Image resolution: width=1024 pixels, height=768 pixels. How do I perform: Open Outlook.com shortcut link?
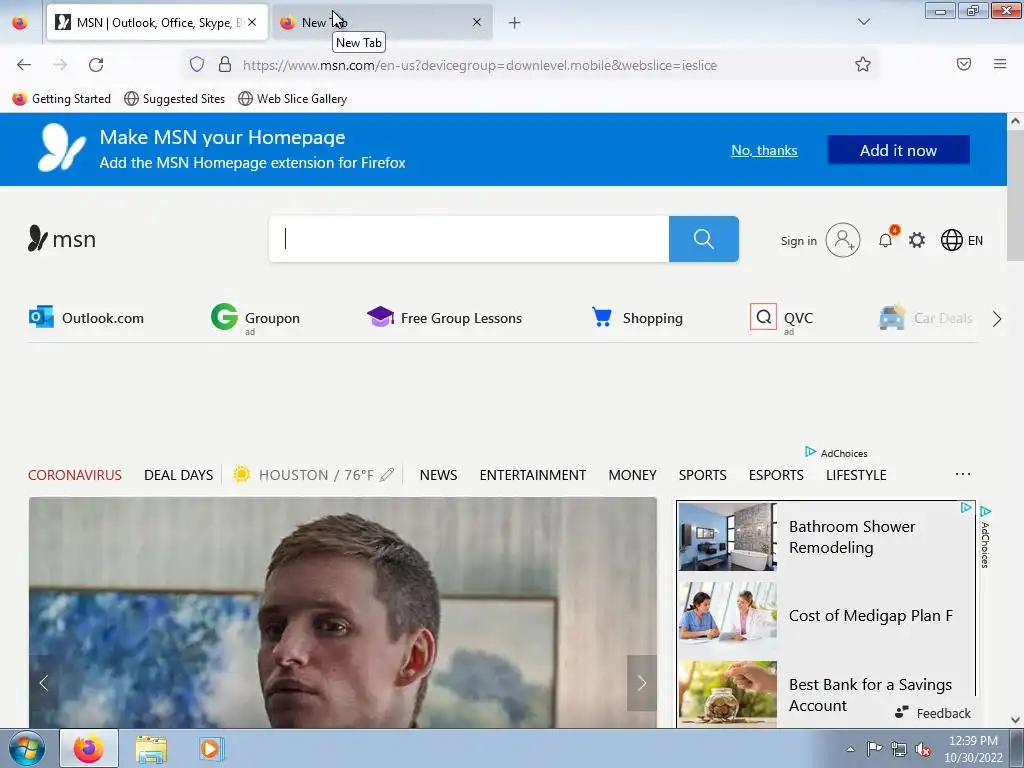[86, 318]
